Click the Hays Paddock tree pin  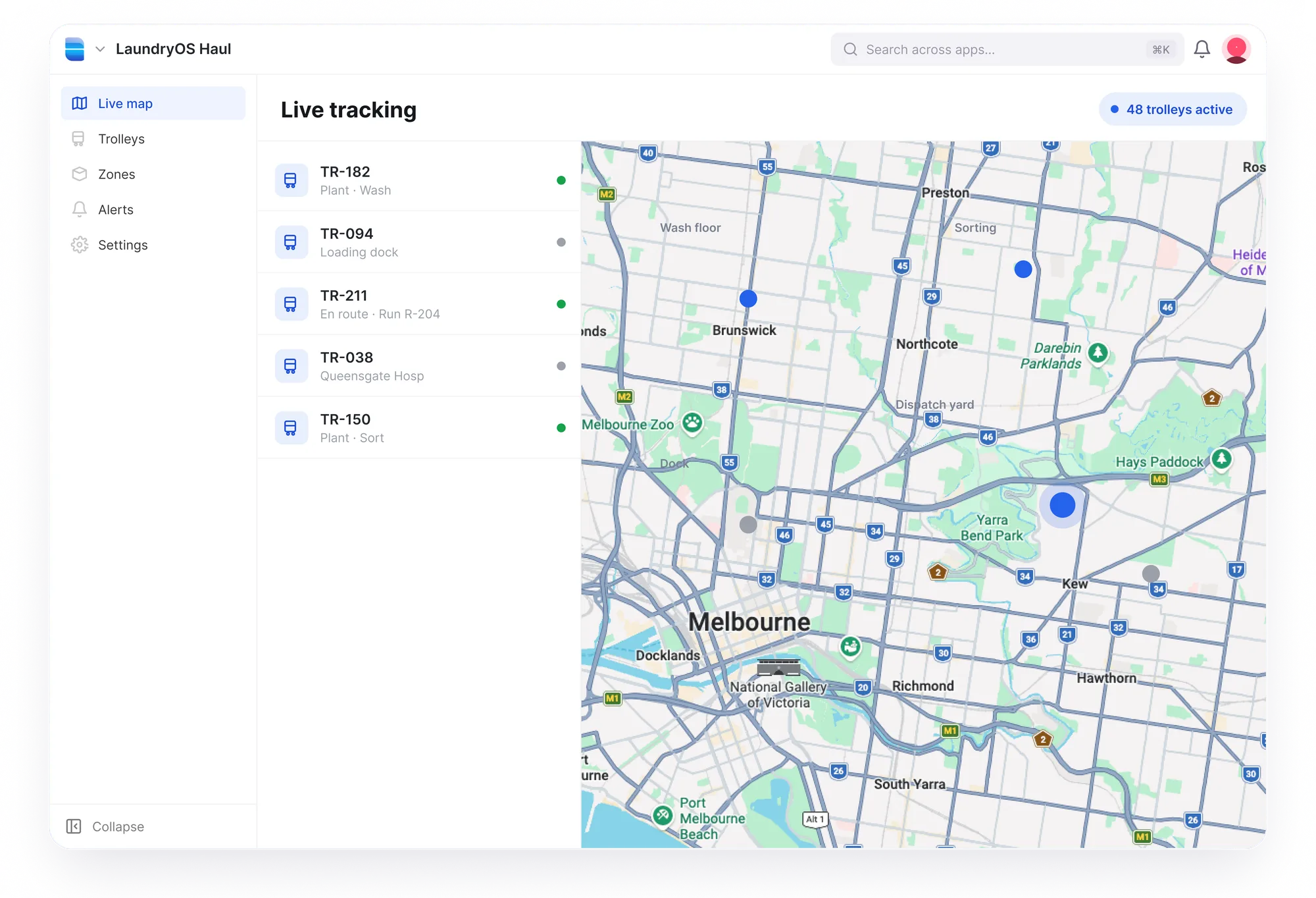point(1222,459)
